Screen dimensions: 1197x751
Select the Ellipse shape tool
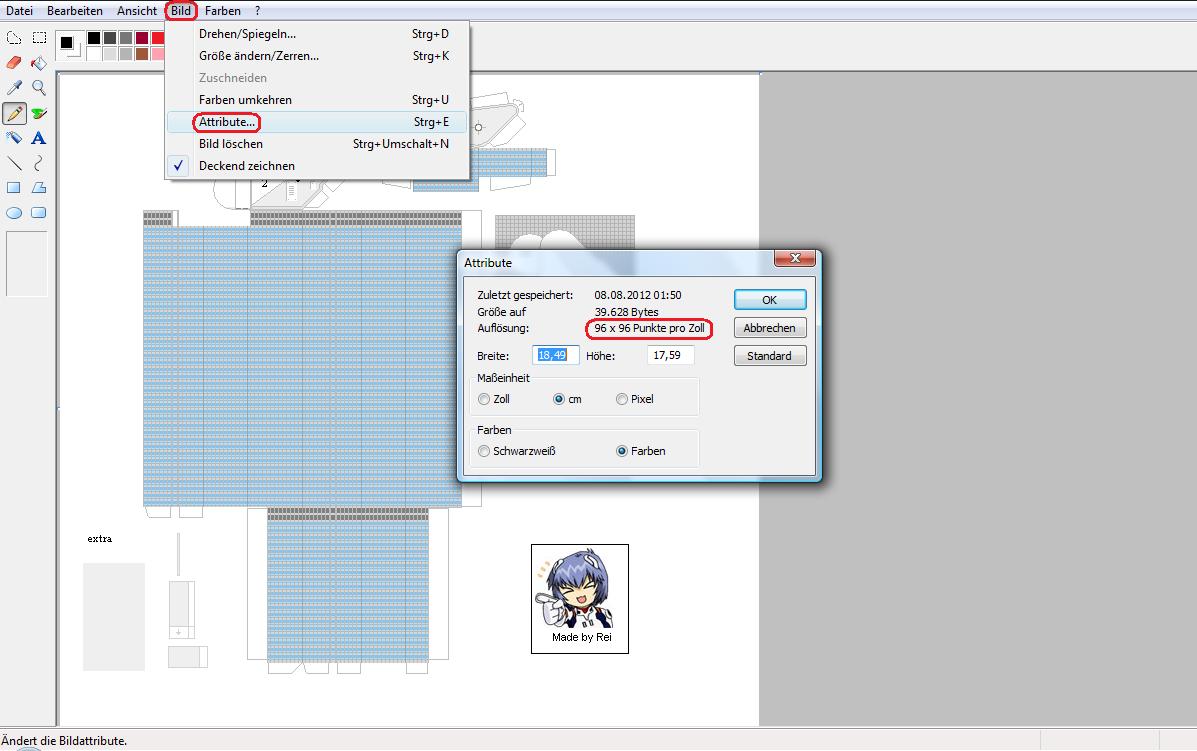(14, 213)
